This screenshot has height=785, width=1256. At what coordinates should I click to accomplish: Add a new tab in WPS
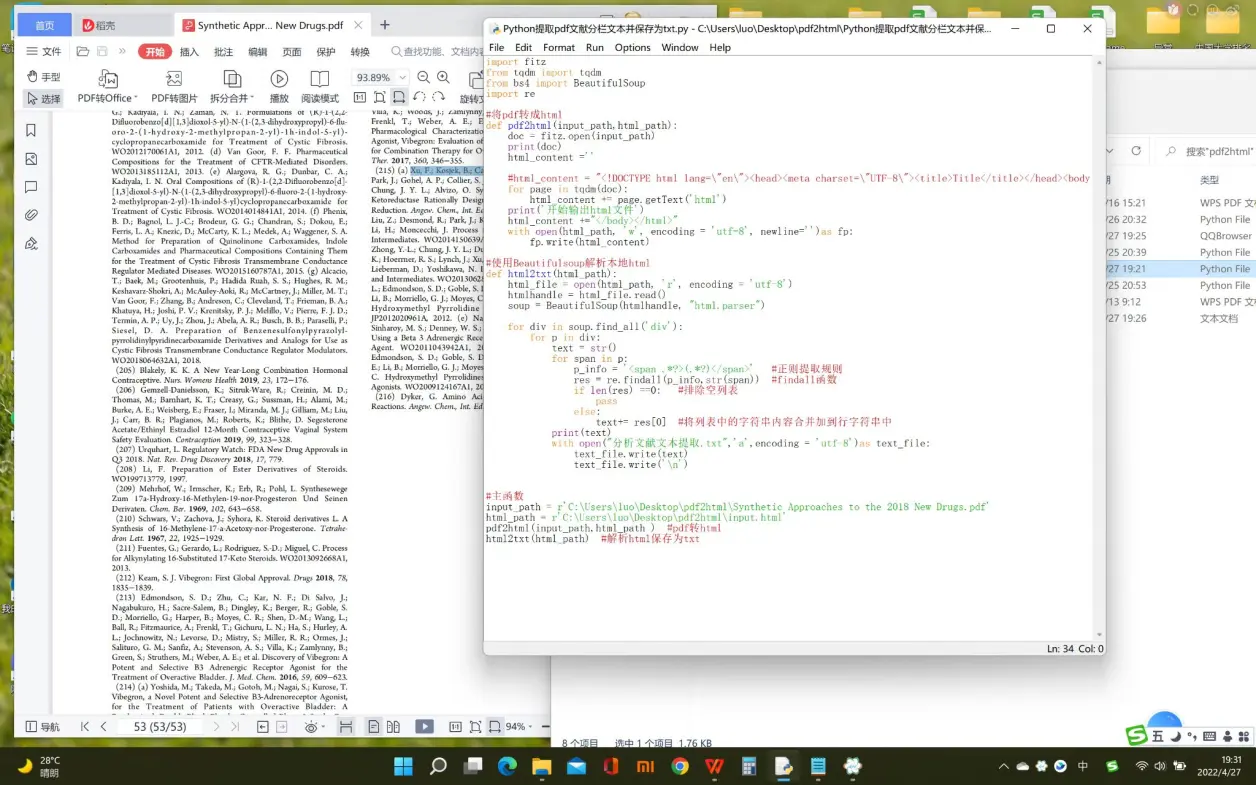point(385,25)
